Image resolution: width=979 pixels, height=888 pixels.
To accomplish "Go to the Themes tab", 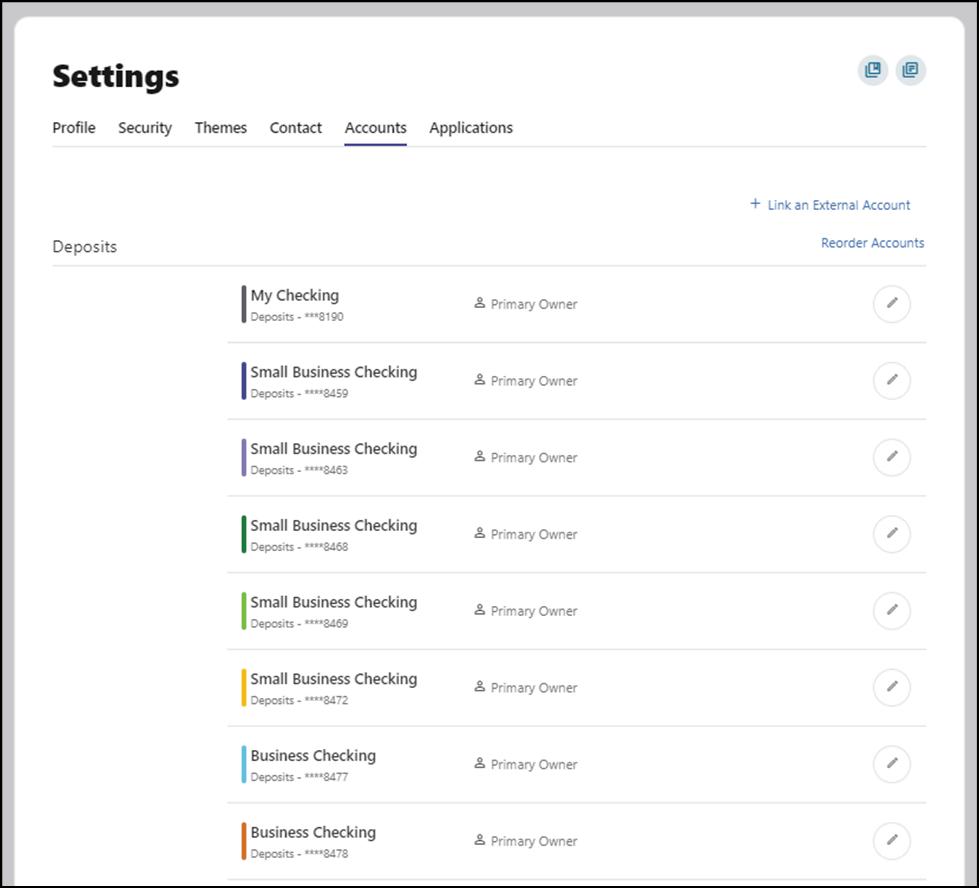I will point(221,128).
